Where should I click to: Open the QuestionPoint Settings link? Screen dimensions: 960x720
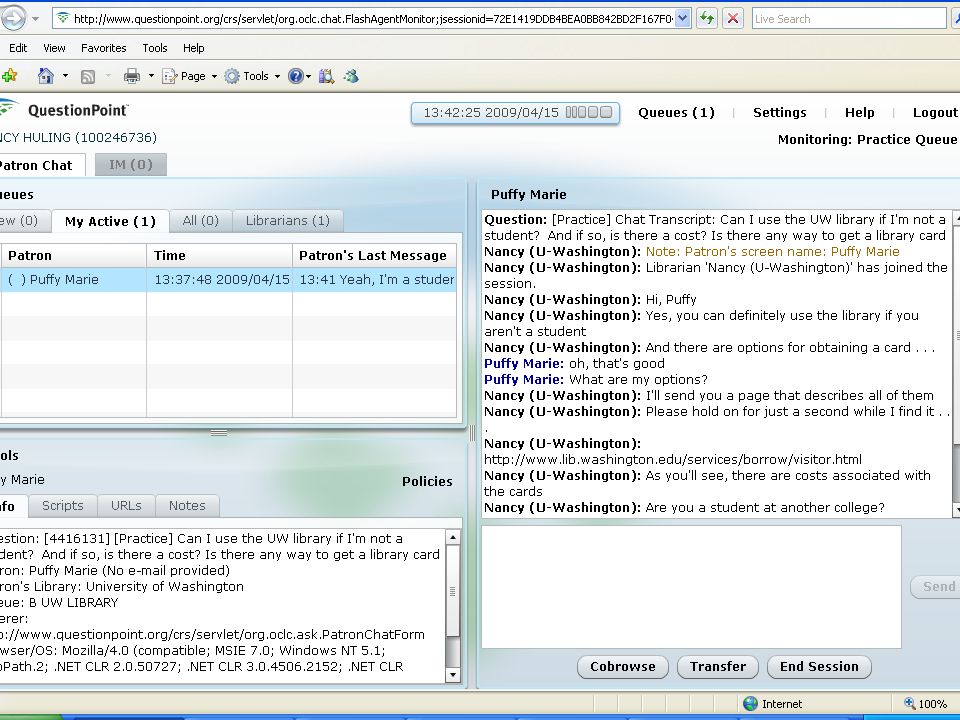click(x=779, y=113)
